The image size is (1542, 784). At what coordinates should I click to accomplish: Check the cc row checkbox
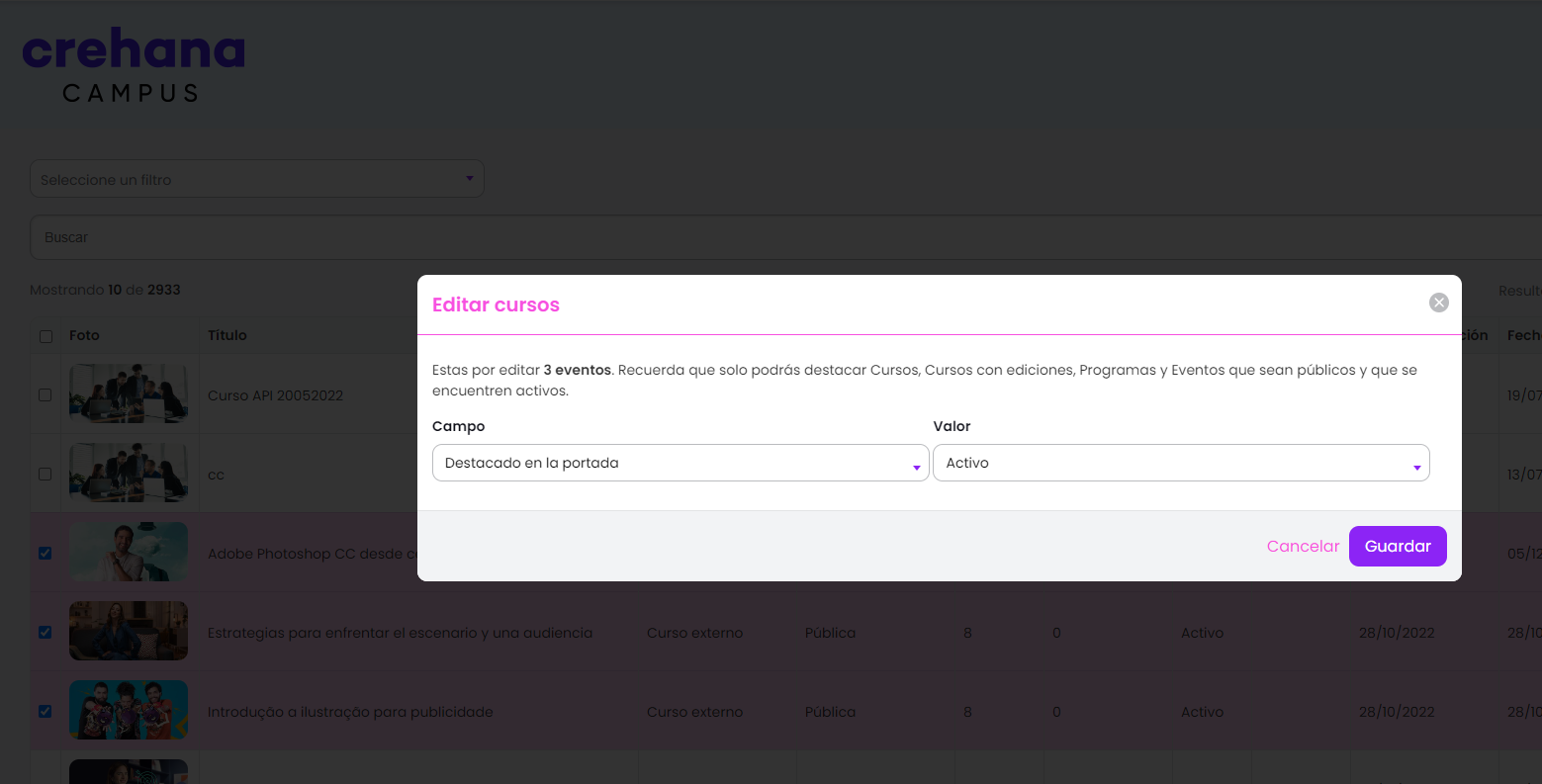click(x=45, y=474)
